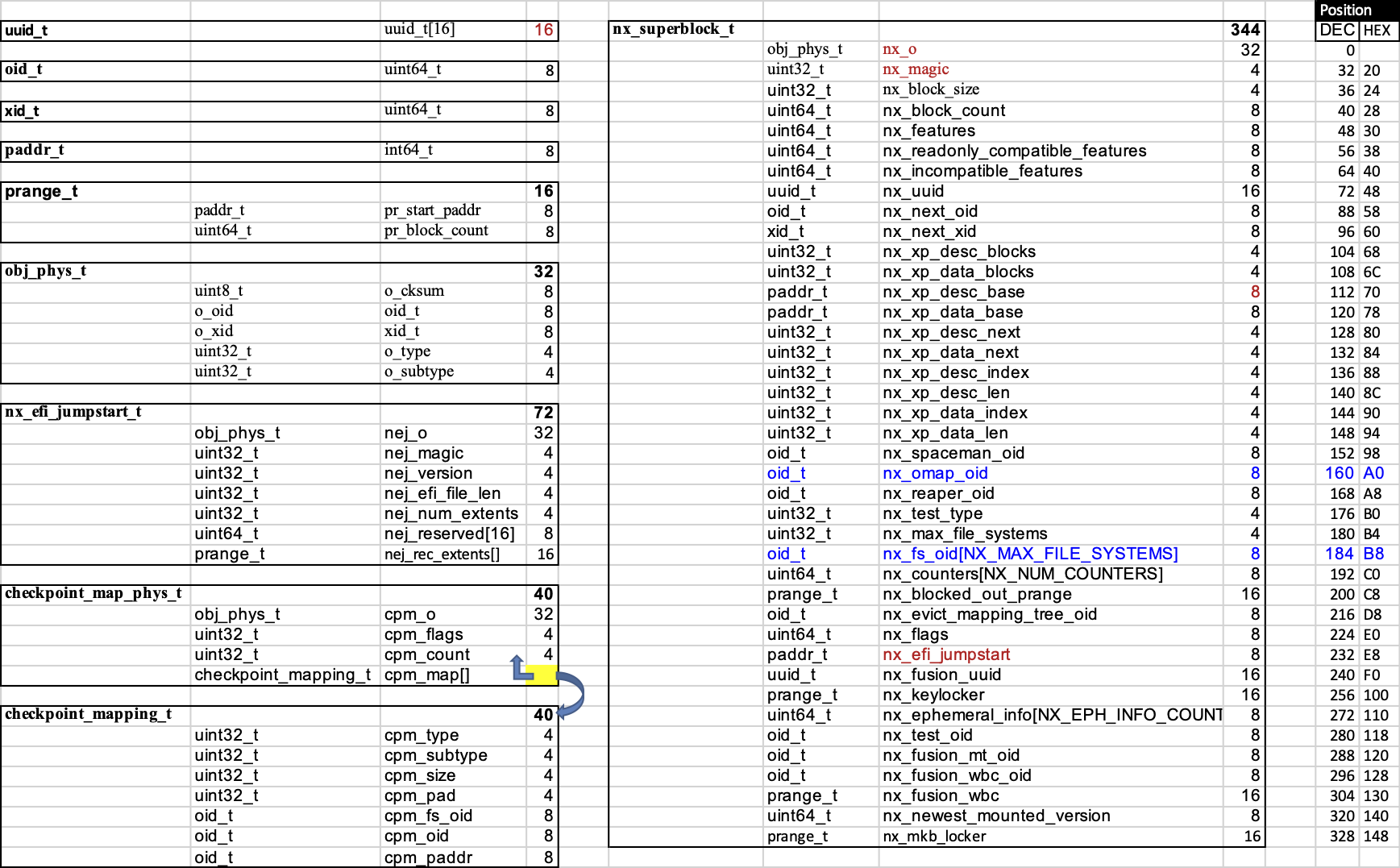Select the uuid_t struct name cell
Viewport: 1400px width, 868px height.
coord(95,31)
